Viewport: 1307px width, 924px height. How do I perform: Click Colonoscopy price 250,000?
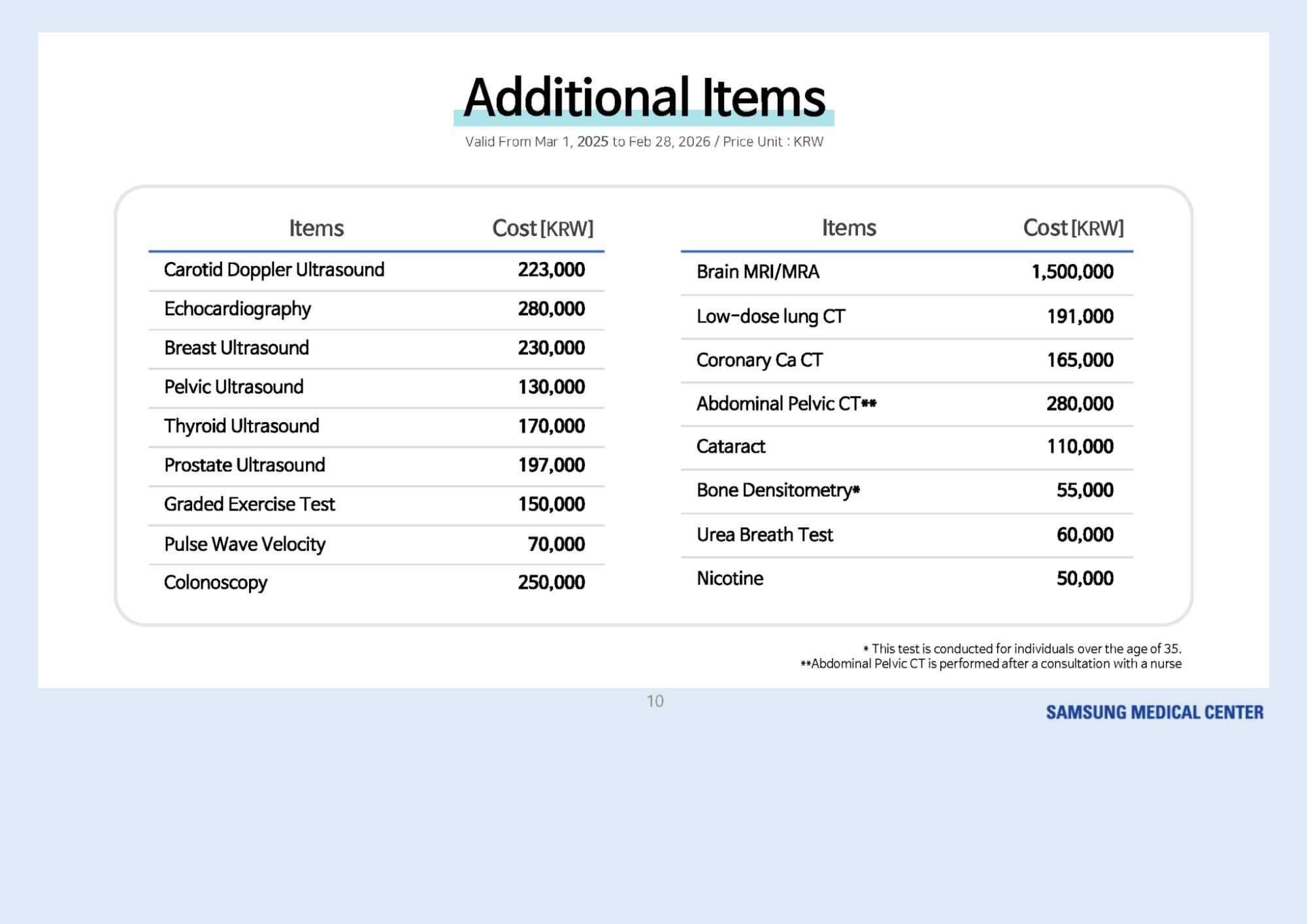coord(551,582)
